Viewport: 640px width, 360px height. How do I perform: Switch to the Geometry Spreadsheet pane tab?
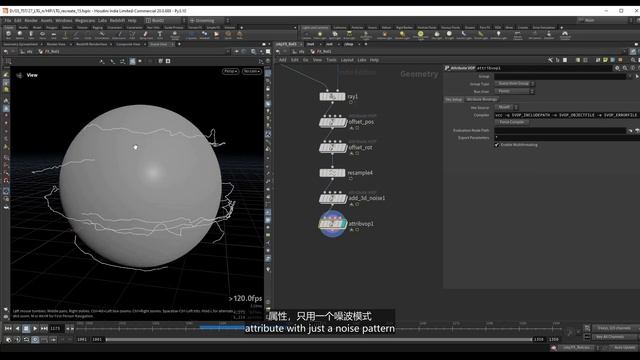[20, 44]
